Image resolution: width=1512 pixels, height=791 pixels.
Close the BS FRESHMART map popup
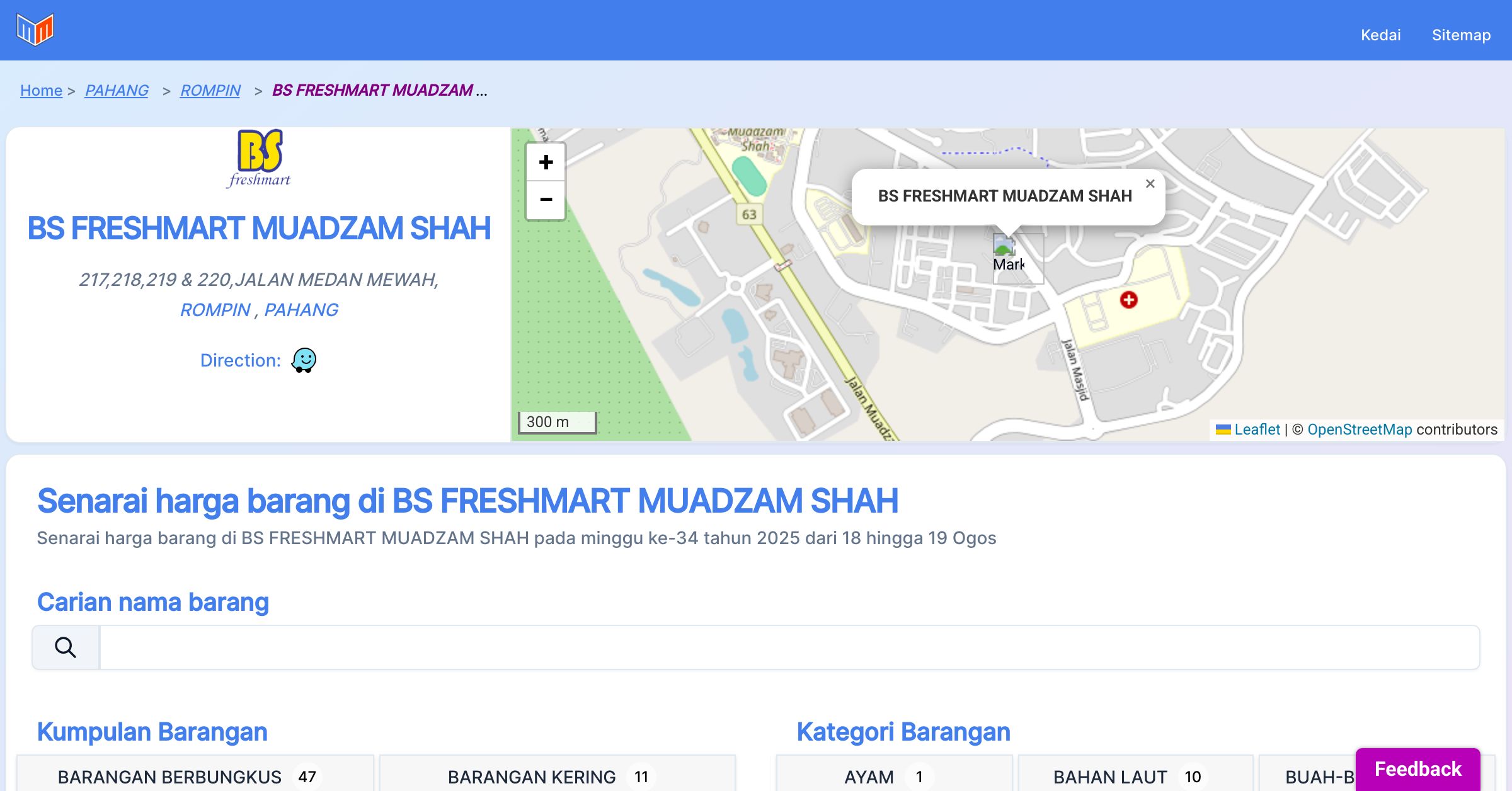[x=1150, y=184]
